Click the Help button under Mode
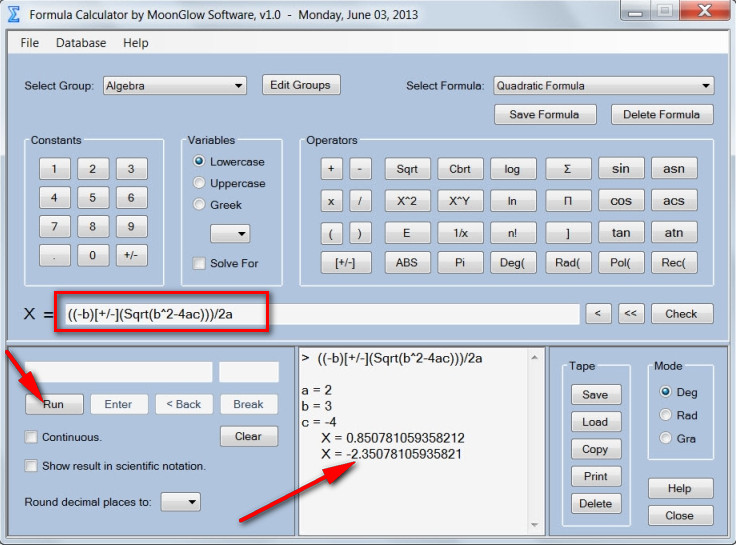The image size is (736, 545). 681,489
